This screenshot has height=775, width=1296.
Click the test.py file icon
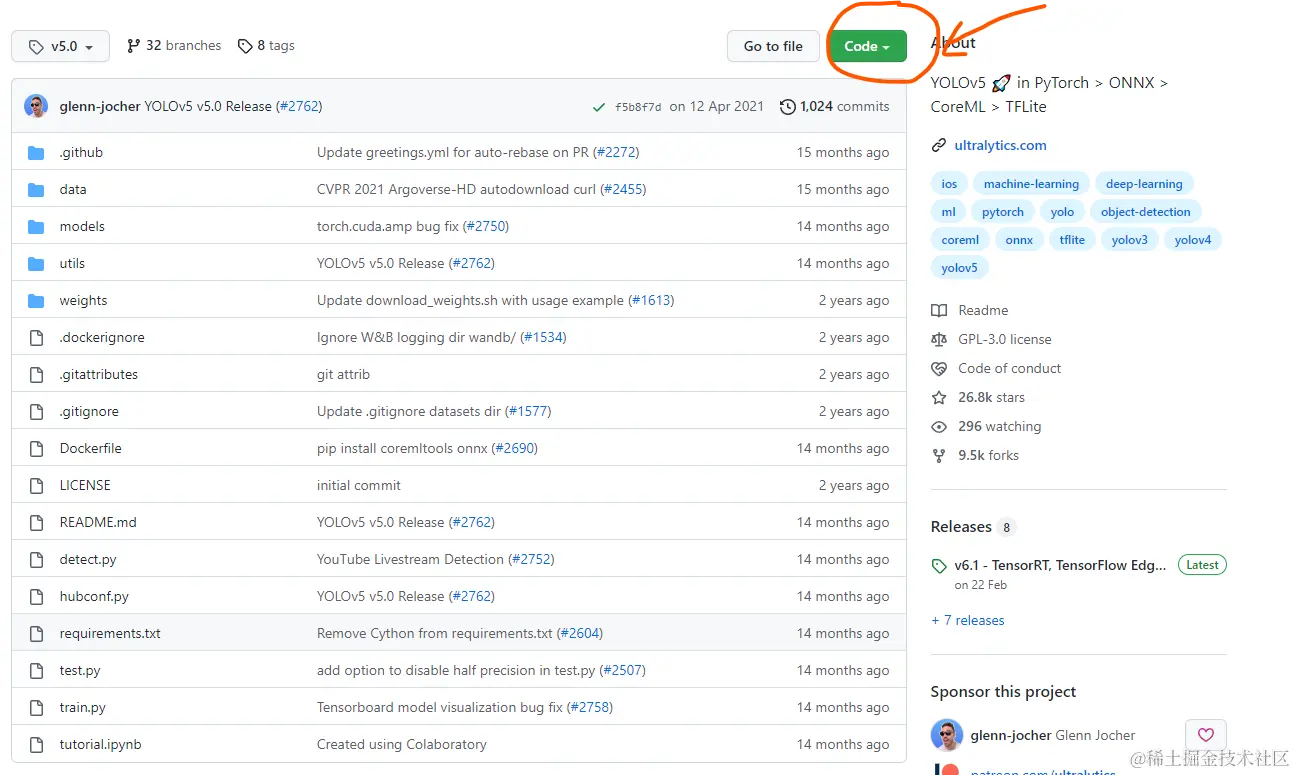click(36, 671)
